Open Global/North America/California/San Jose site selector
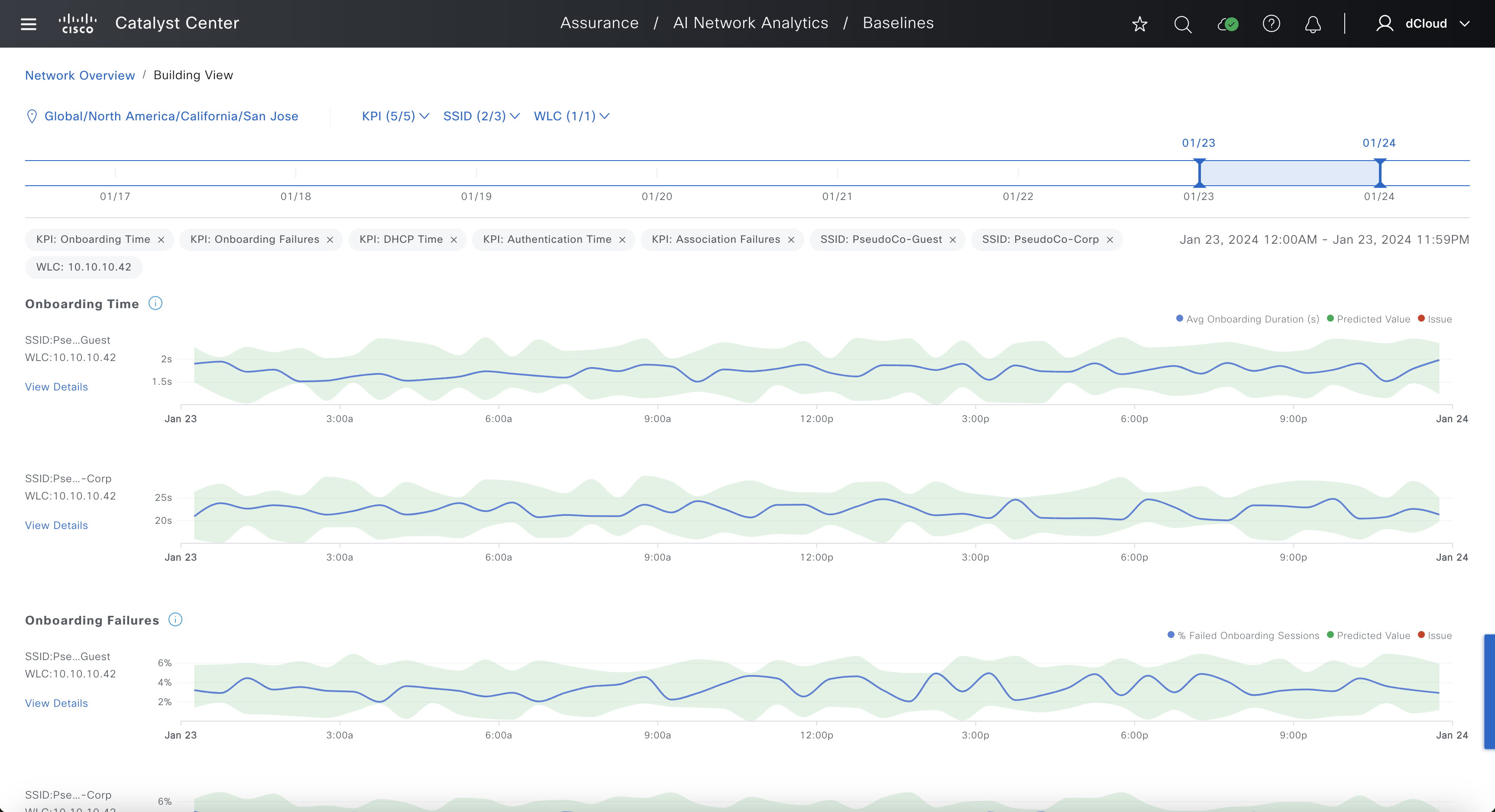The height and width of the screenshot is (812, 1495). click(x=171, y=116)
